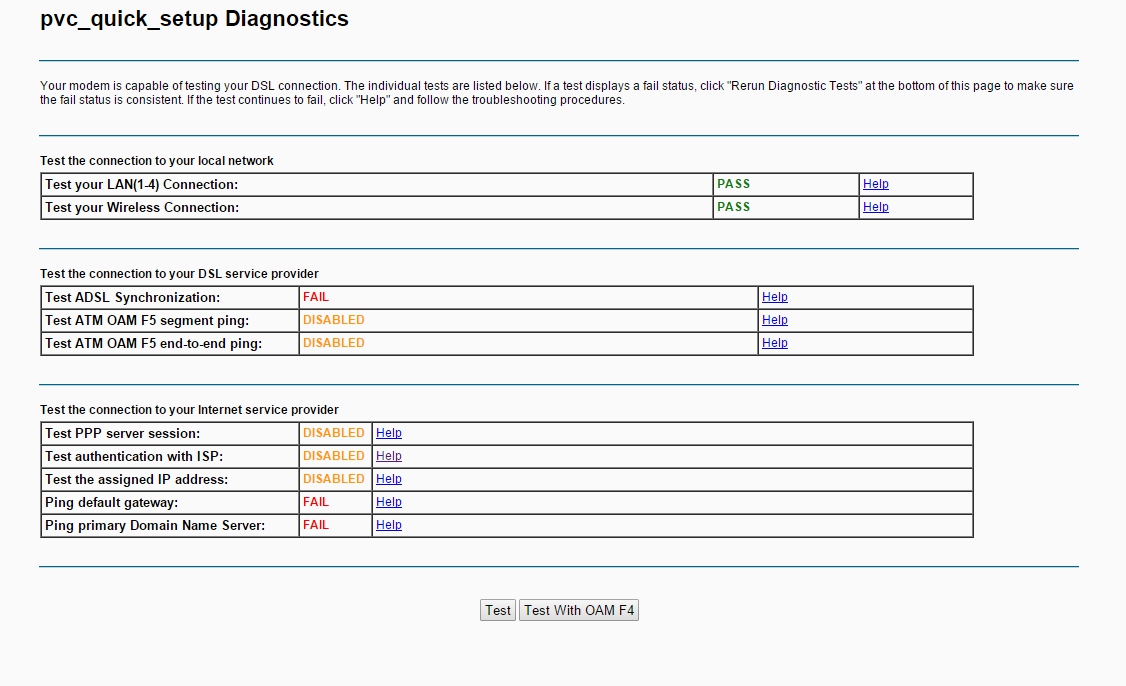The image size is (1126, 686).
Task: Click Help for Ping primary Domain Name Server
Action: (x=388, y=525)
